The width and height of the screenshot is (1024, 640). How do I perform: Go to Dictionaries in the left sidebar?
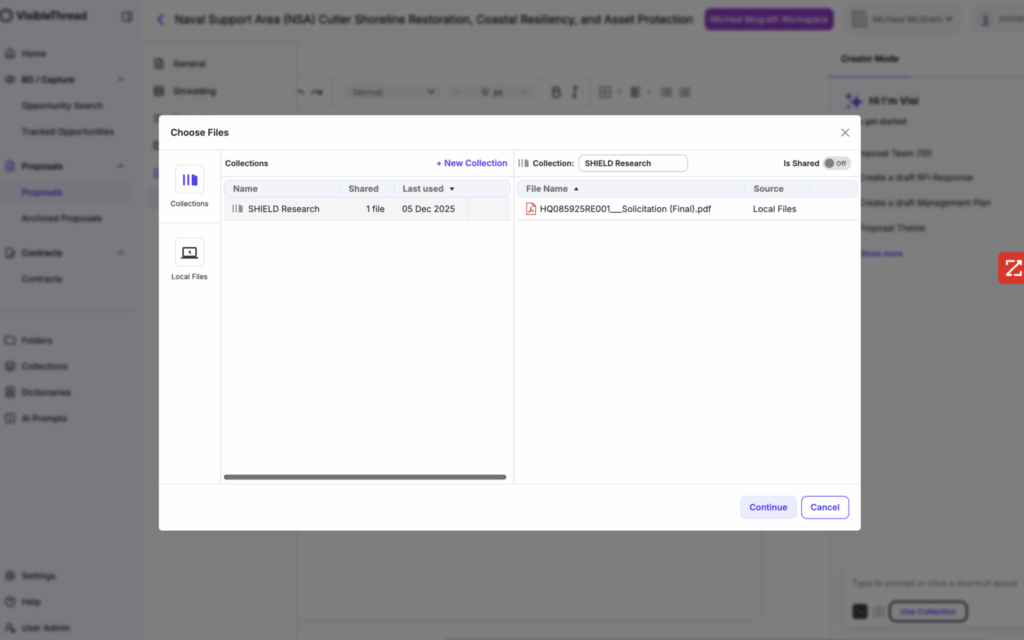pos(46,392)
